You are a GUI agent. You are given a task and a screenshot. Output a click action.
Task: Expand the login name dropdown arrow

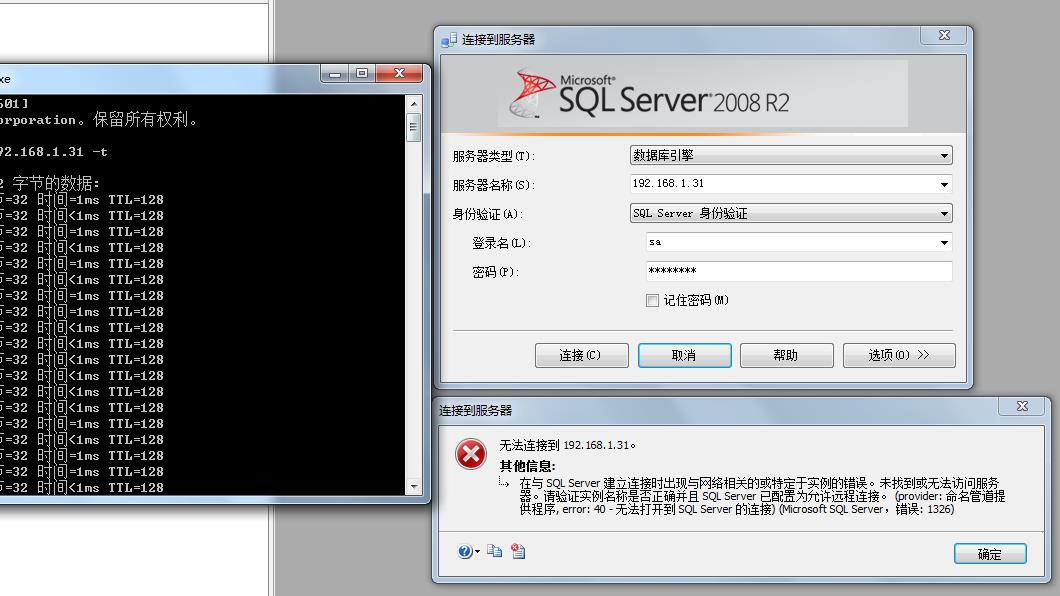[x=944, y=243]
